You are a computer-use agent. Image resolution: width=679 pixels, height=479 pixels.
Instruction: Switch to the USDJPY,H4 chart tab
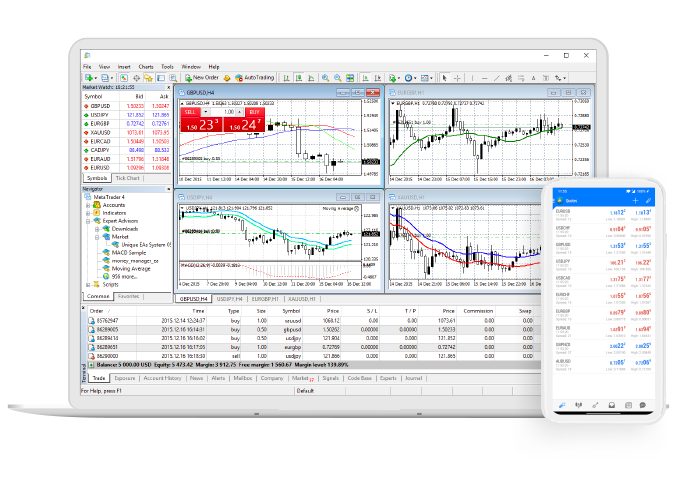230,299
